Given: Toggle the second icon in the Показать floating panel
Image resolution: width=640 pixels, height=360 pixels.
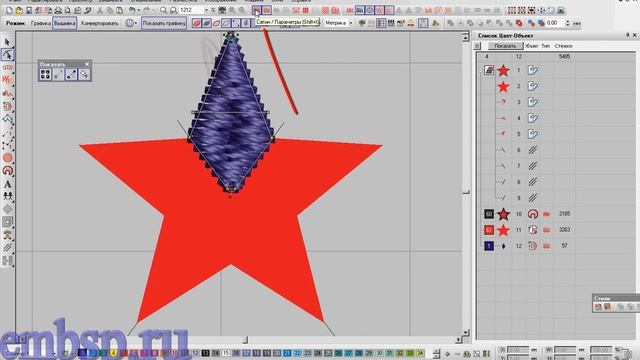Looking at the screenshot, I should point(58,74).
